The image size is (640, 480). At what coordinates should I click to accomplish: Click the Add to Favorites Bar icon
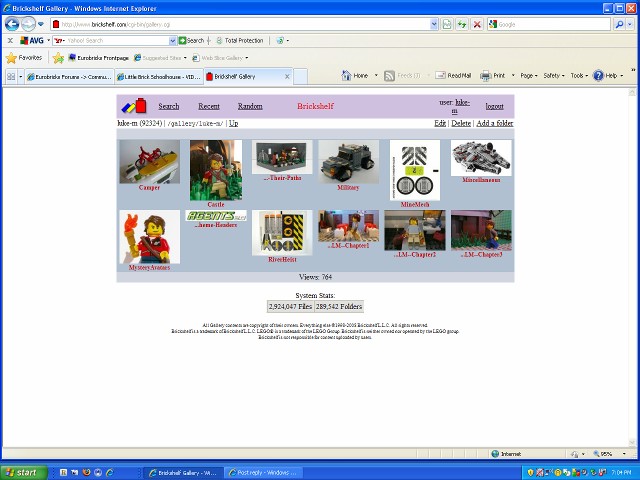click(x=58, y=58)
